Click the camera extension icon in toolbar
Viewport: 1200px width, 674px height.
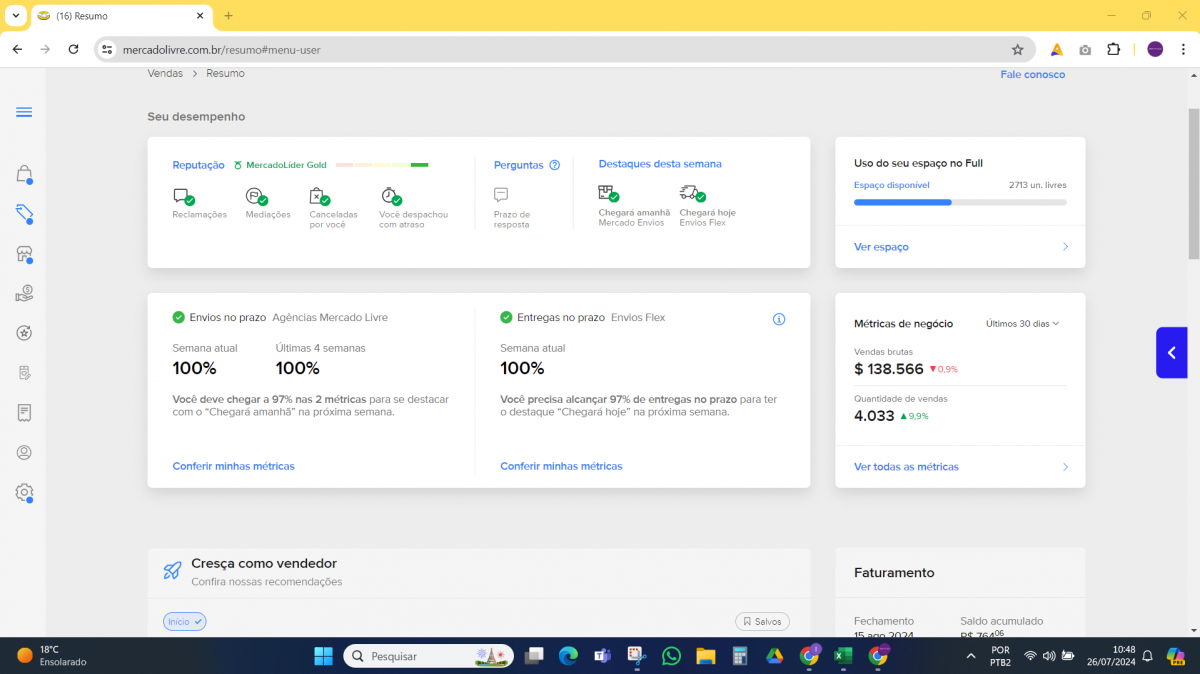[1085, 49]
